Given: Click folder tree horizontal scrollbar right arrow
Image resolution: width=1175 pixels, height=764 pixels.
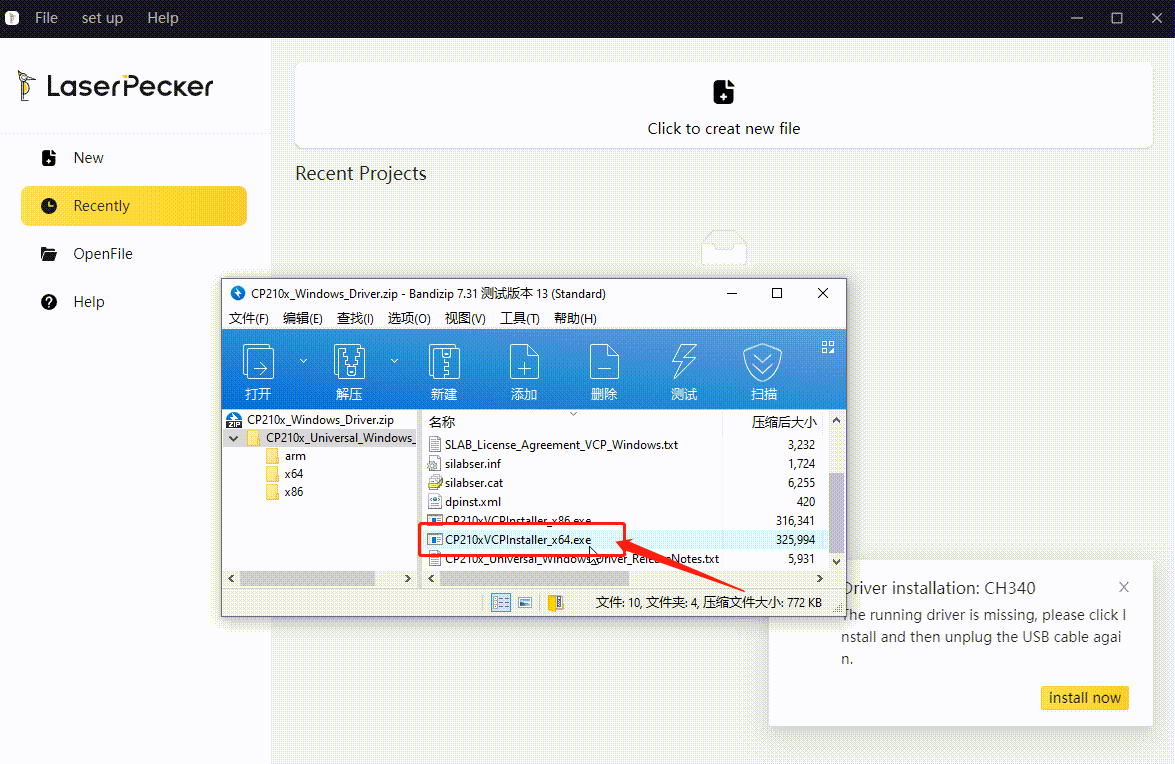Looking at the screenshot, I should pos(408,578).
